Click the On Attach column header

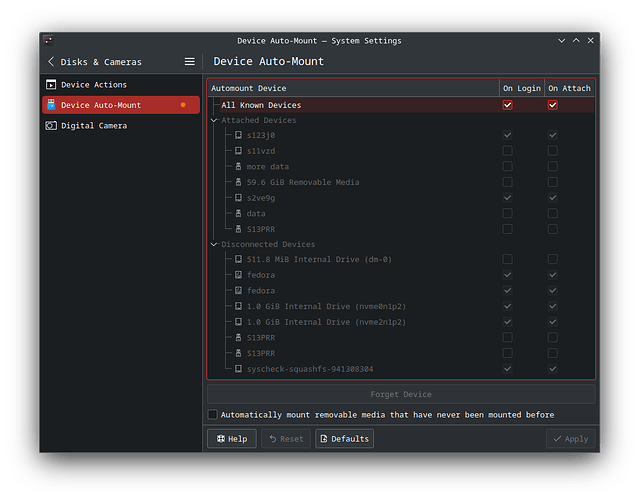pyautogui.click(x=569, y=88)
